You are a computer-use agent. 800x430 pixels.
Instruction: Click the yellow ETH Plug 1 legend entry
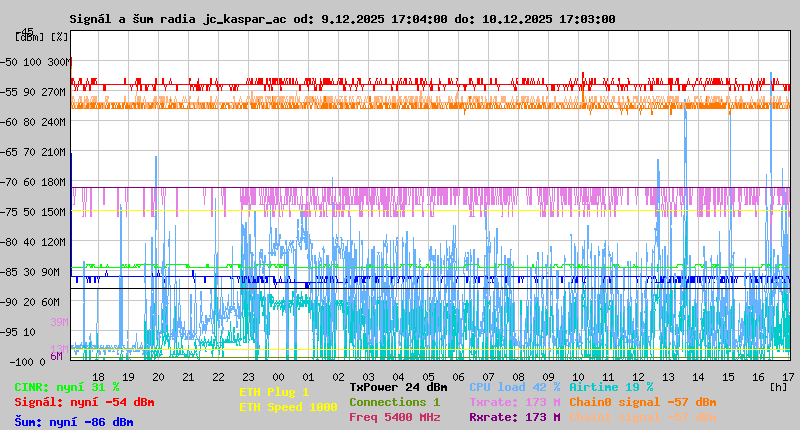[x=274, y=392]
